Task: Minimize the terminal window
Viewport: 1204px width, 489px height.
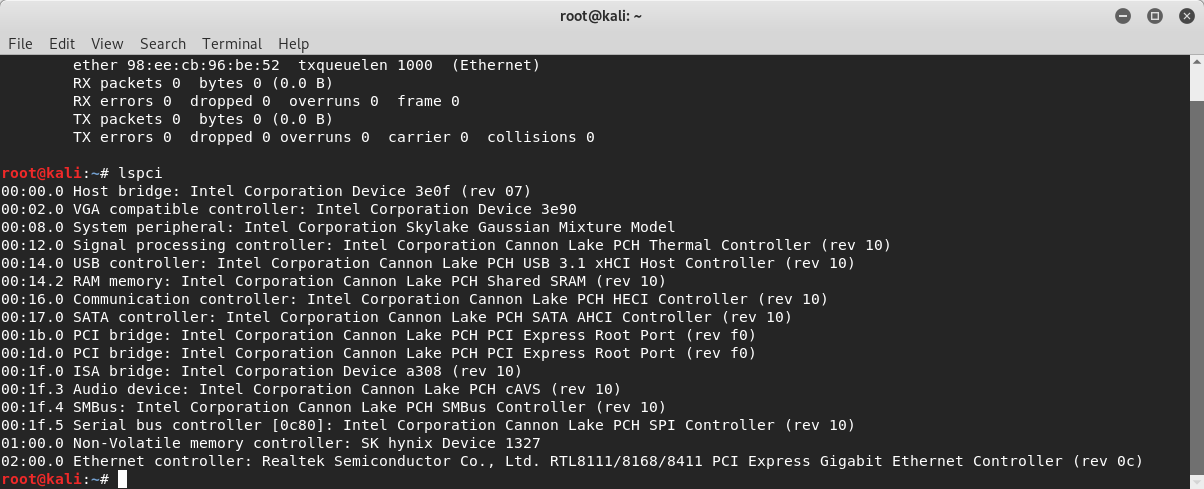Action: 1125,16
